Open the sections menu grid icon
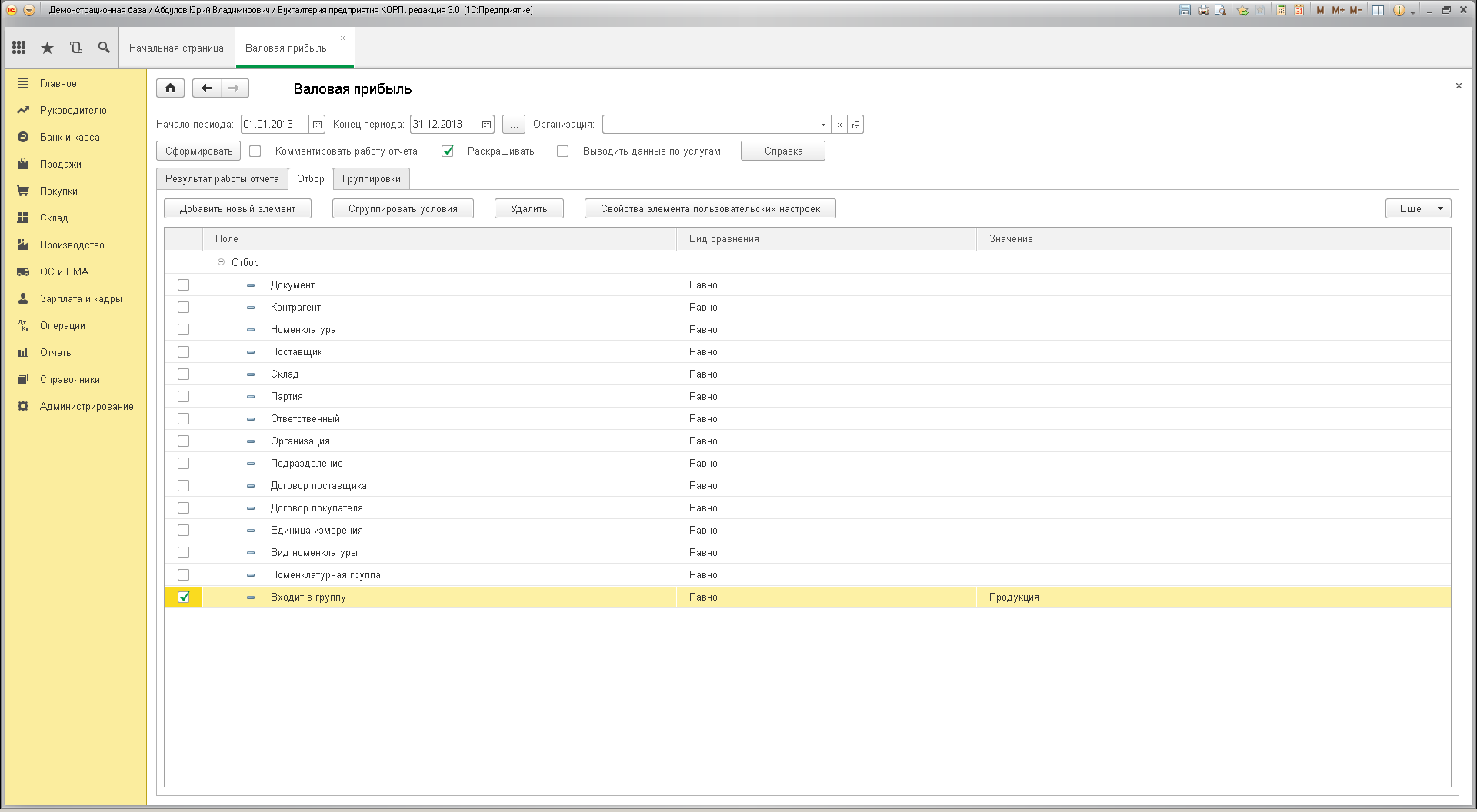Screen dimensions: 1477x812 click(x=19, y=48)
